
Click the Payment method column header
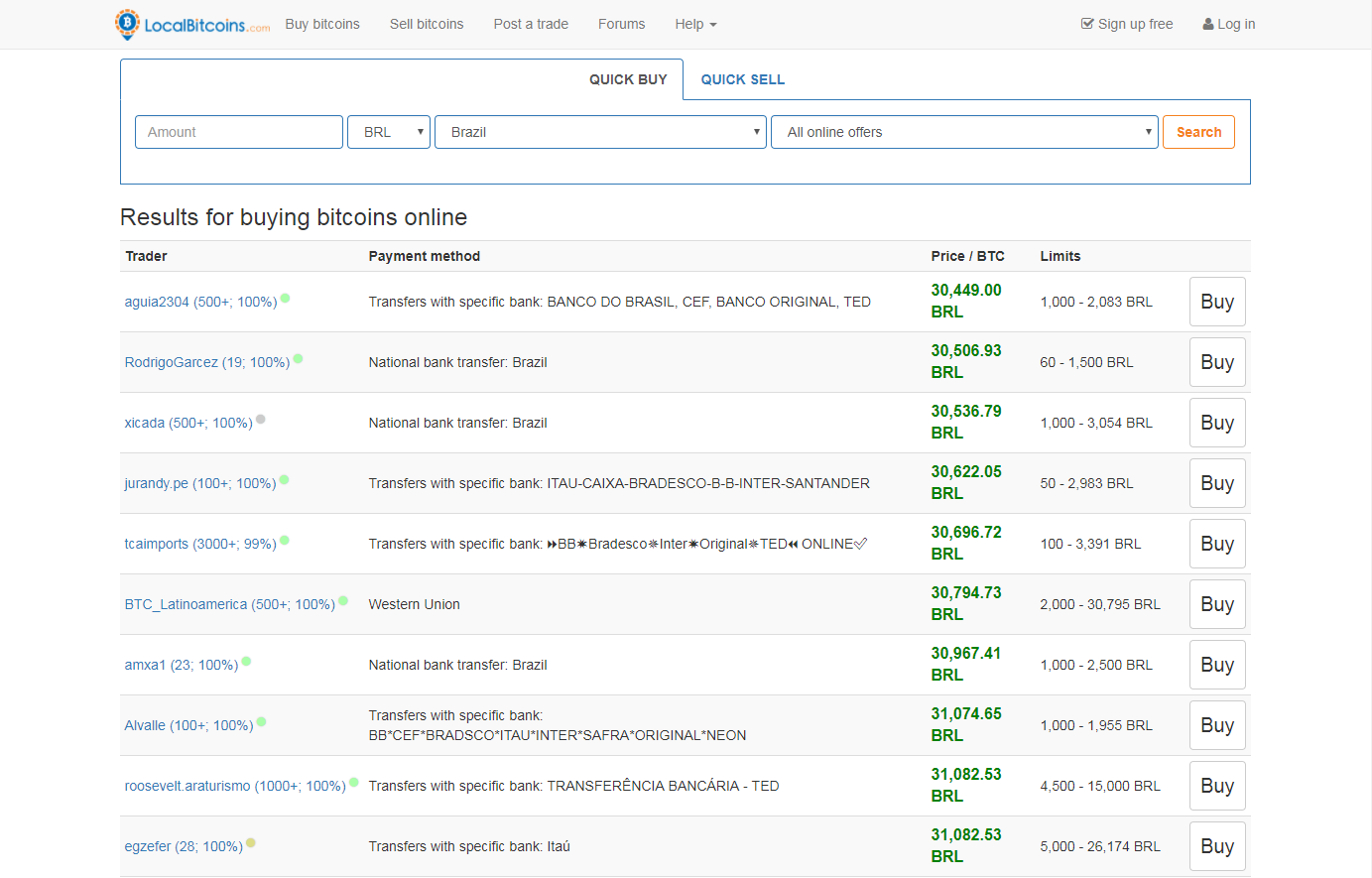click(x=425, y=256)
